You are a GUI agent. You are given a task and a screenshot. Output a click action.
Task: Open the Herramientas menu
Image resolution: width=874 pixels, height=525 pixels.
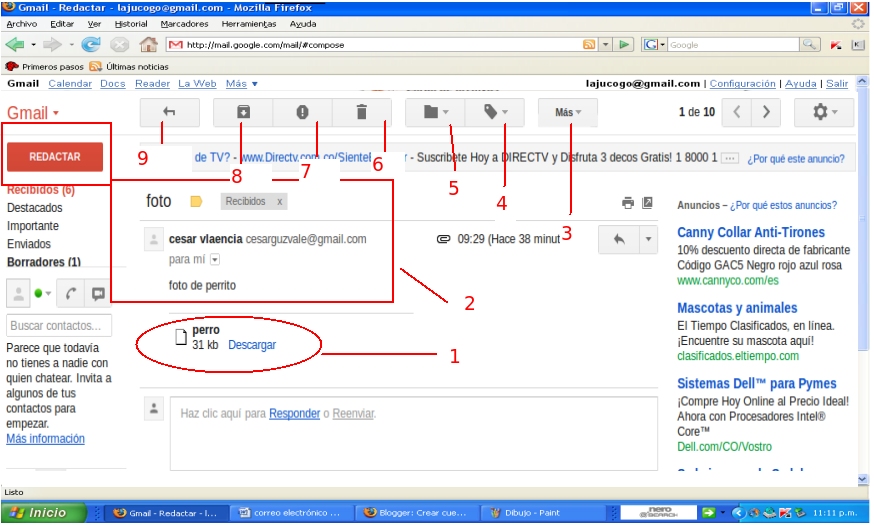pos(250,23)
